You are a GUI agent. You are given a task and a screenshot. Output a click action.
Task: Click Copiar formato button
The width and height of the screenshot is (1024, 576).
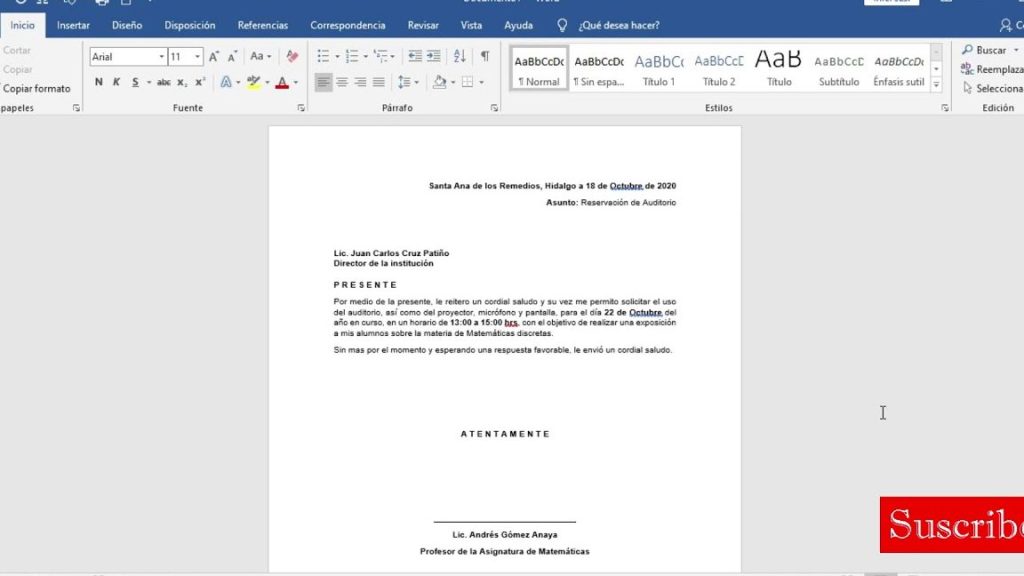pyautogui.click(x=37, y=89)
